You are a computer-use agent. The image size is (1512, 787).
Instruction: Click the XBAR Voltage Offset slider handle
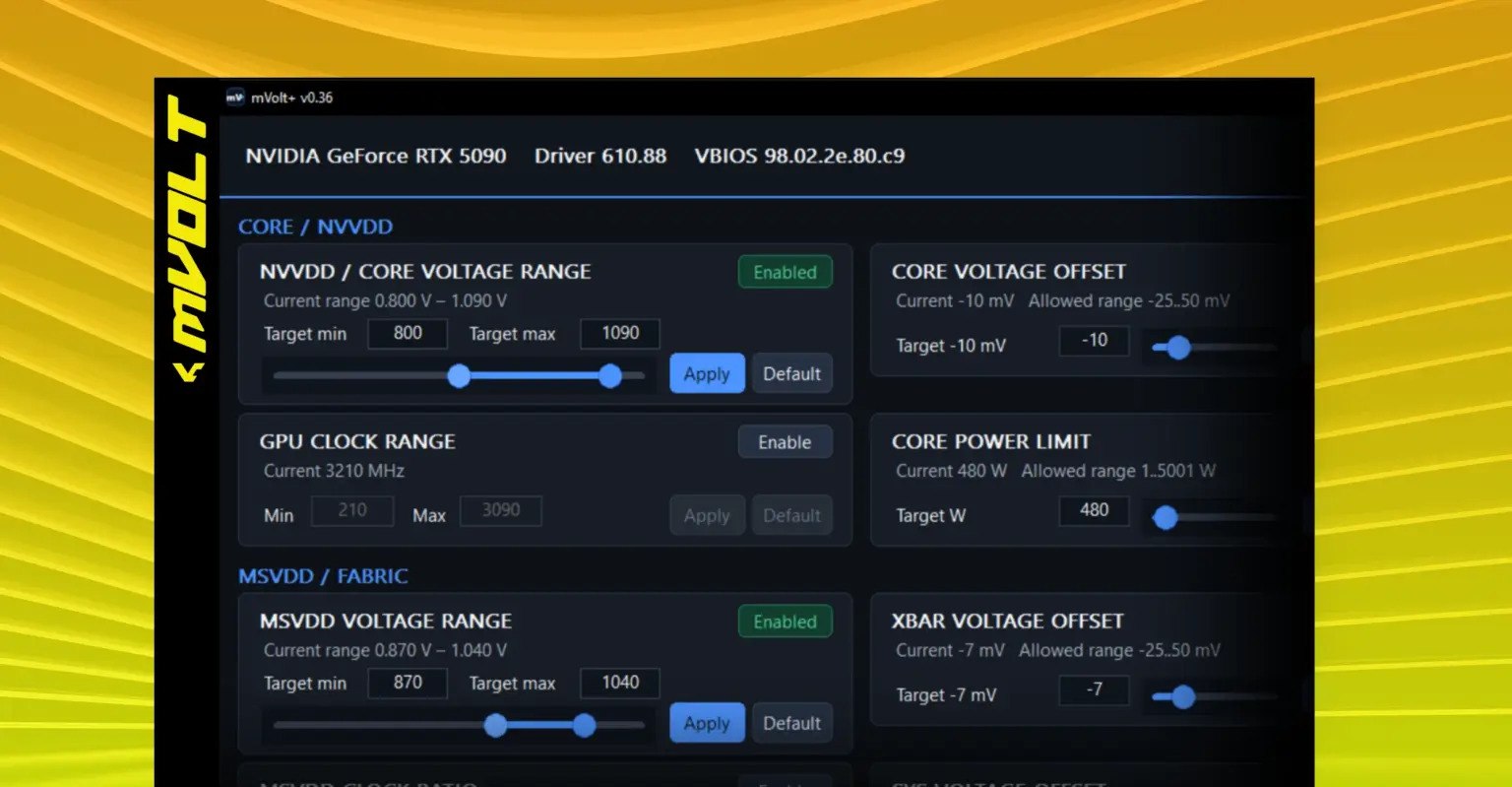pyautogui.click(x=1183, y=697)
